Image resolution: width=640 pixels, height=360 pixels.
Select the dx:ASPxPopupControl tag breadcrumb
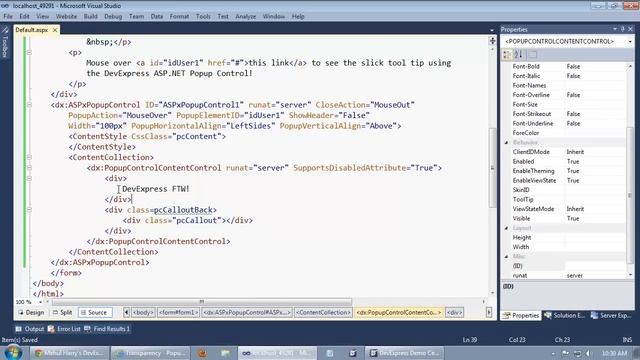click(247, 312)
